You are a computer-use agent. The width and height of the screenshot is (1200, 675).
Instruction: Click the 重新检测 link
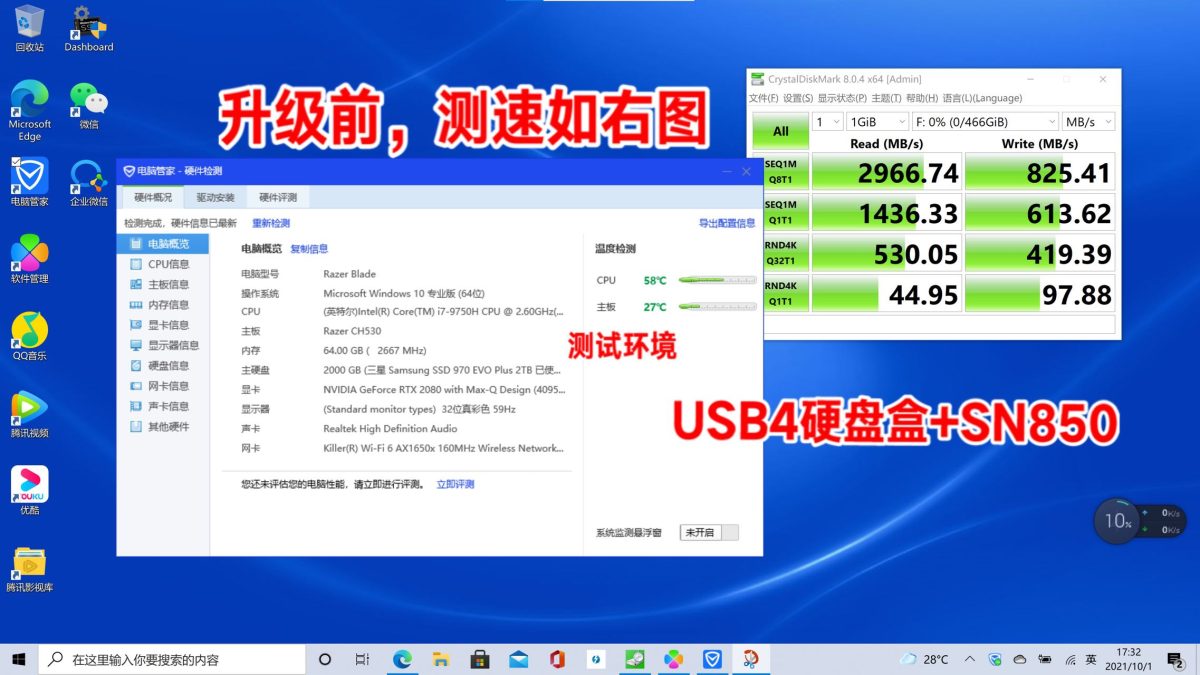point(271,223)
